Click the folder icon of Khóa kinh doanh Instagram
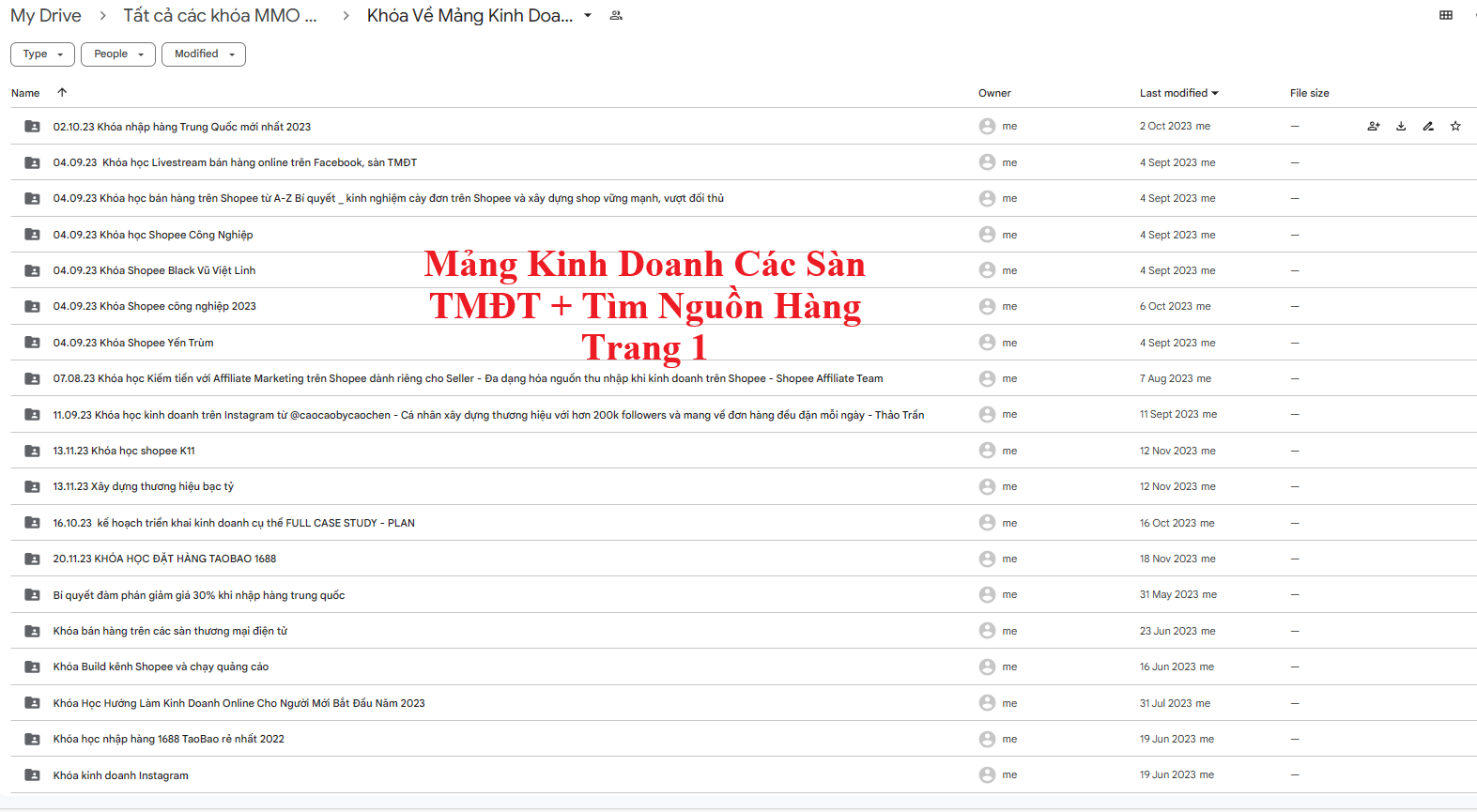 pos(32,775)
